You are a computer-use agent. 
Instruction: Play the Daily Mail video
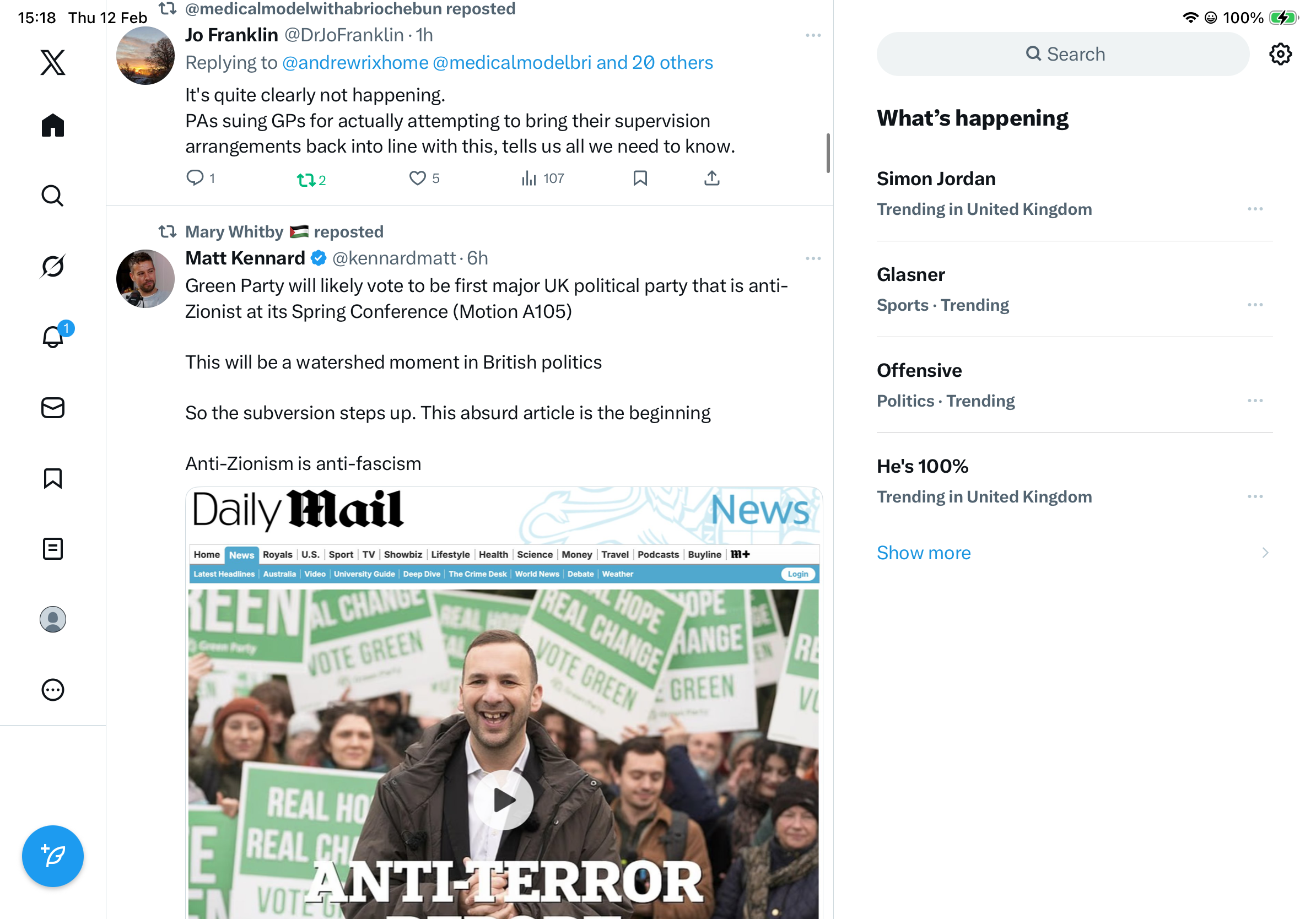pos(503,800)
